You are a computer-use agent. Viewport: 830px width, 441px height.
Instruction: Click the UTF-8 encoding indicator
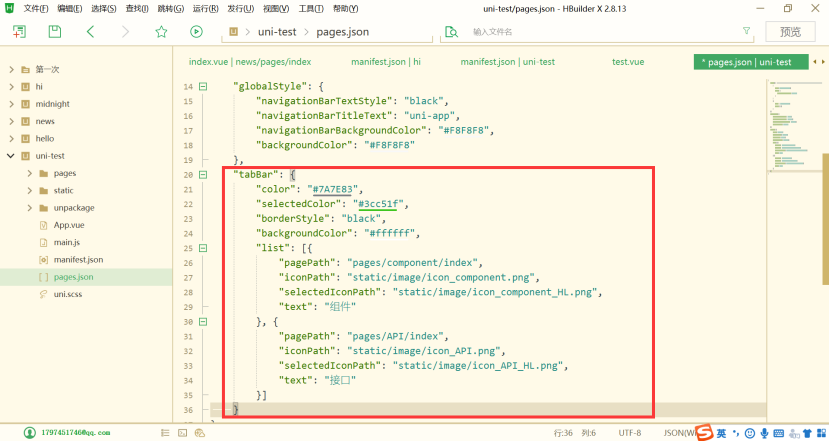pyautogui.click(x=630, y=433)
